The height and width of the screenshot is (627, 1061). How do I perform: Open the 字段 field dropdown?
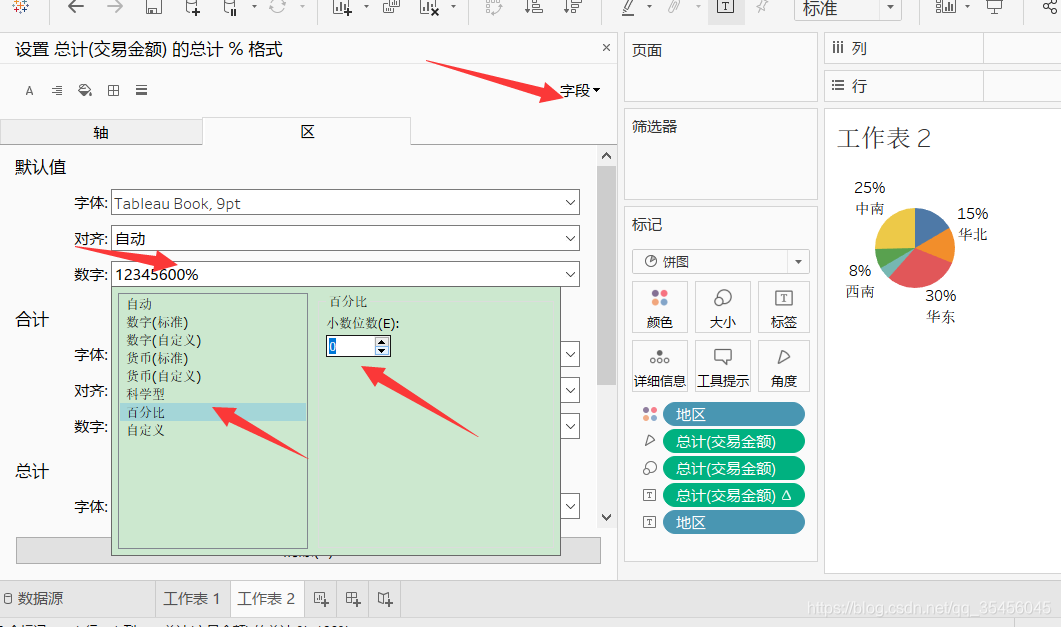point(580,90)
